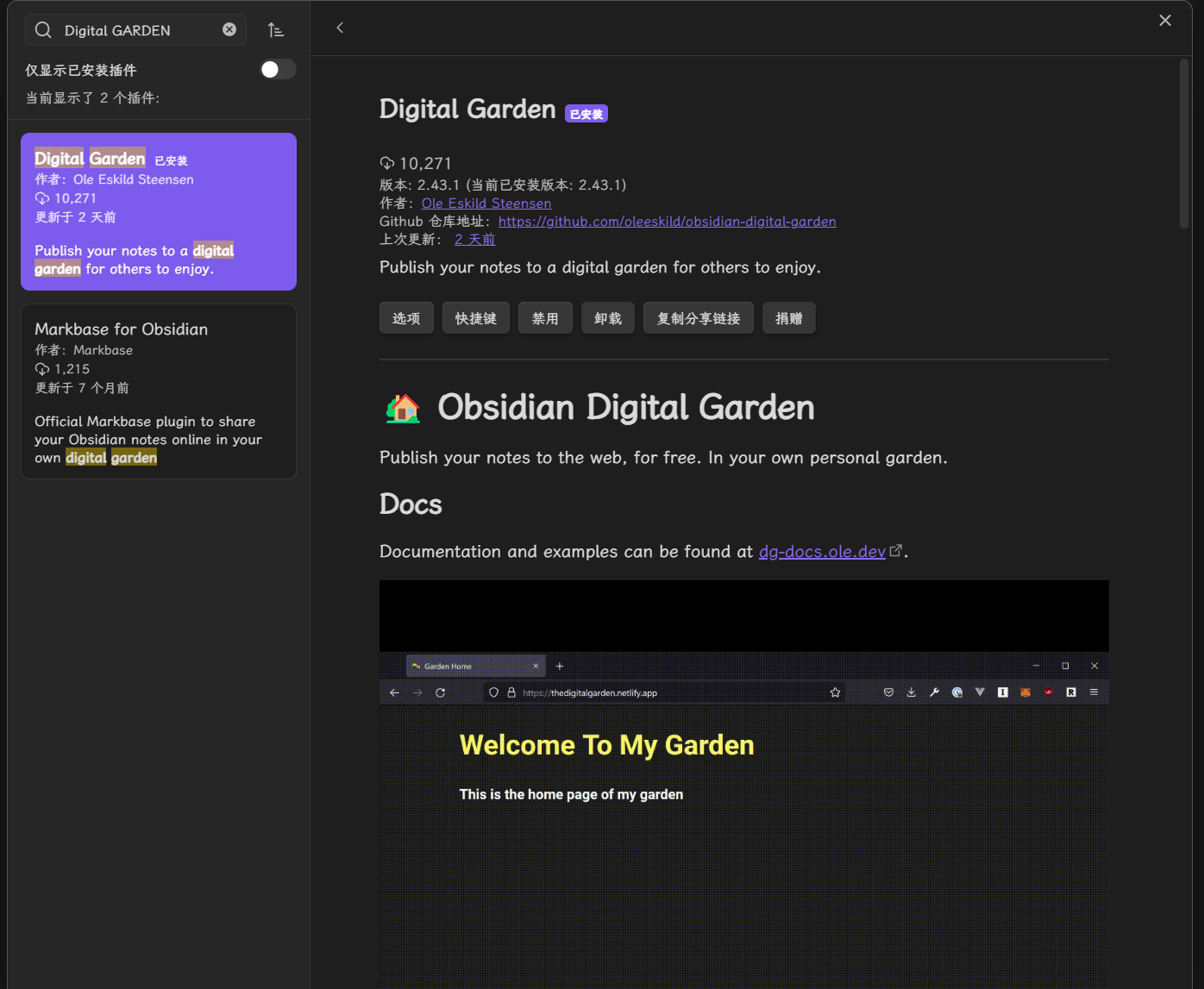Screen dimensions: 1204x989
Task: Click '更新于 7 个月前' in Markbase card
Action: pos(82,388)
